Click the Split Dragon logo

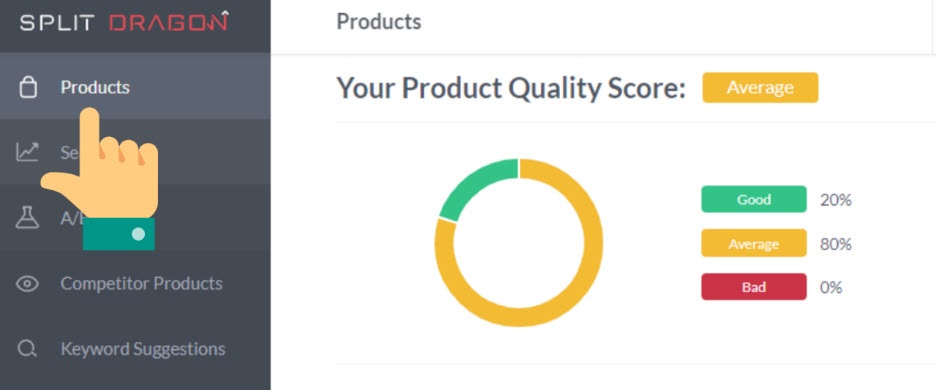(x=124, y=22)
